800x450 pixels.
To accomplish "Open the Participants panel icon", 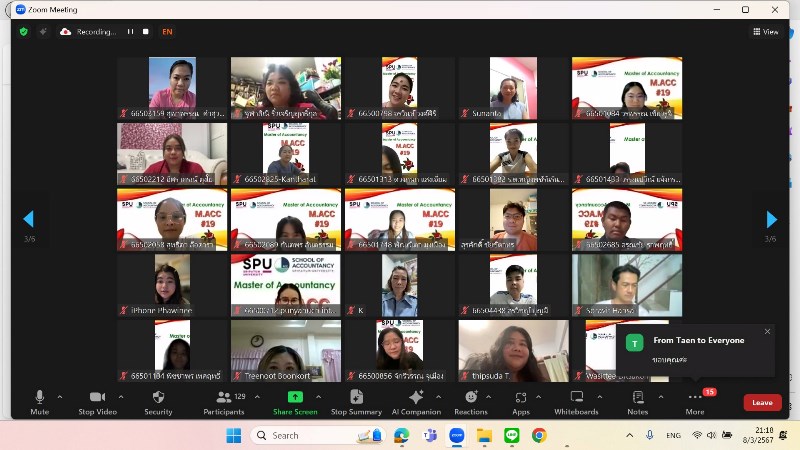I will (223, 397).
